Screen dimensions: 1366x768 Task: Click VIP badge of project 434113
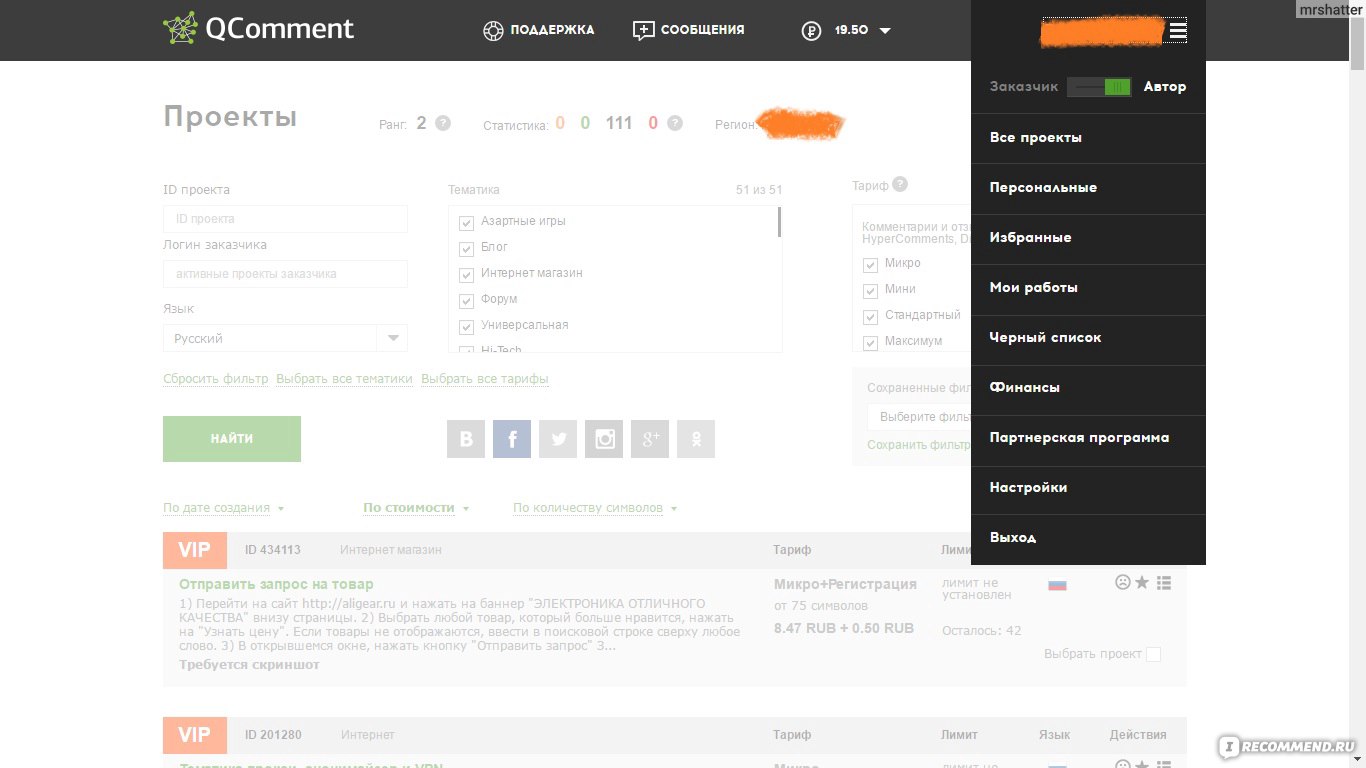click(196, 550)
